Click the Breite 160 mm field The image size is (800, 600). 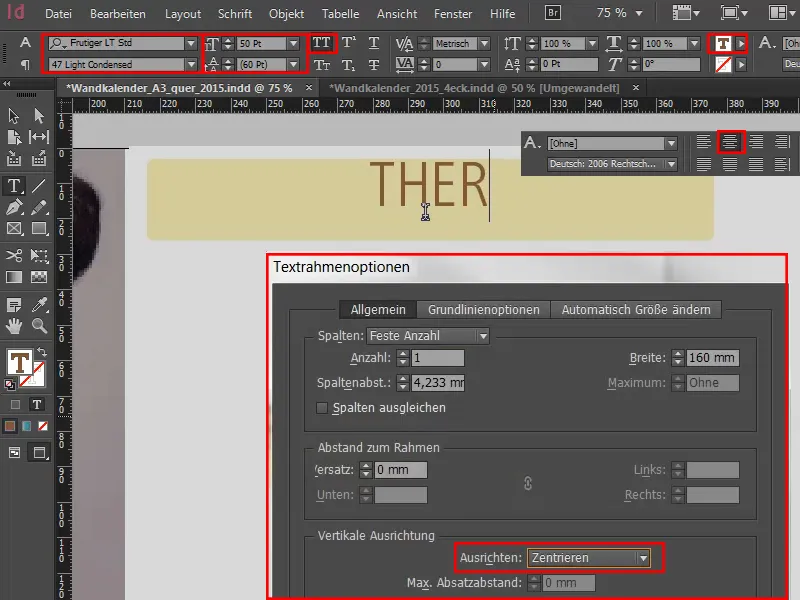[x=712, y=358]
